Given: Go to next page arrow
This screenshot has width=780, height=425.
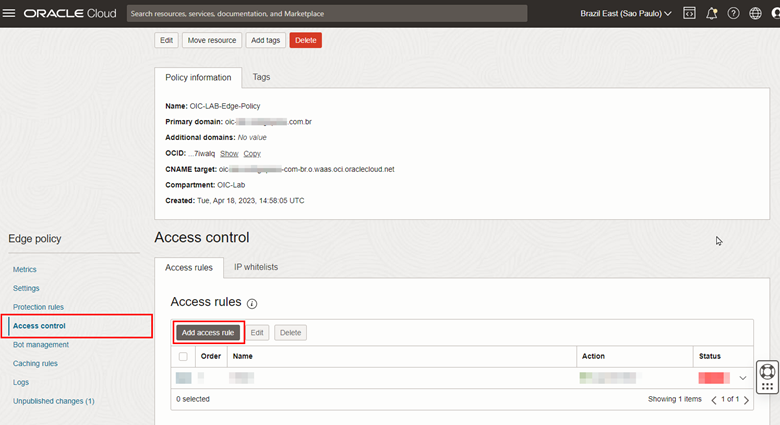Looking at the screenshot, I should (746, 400).
